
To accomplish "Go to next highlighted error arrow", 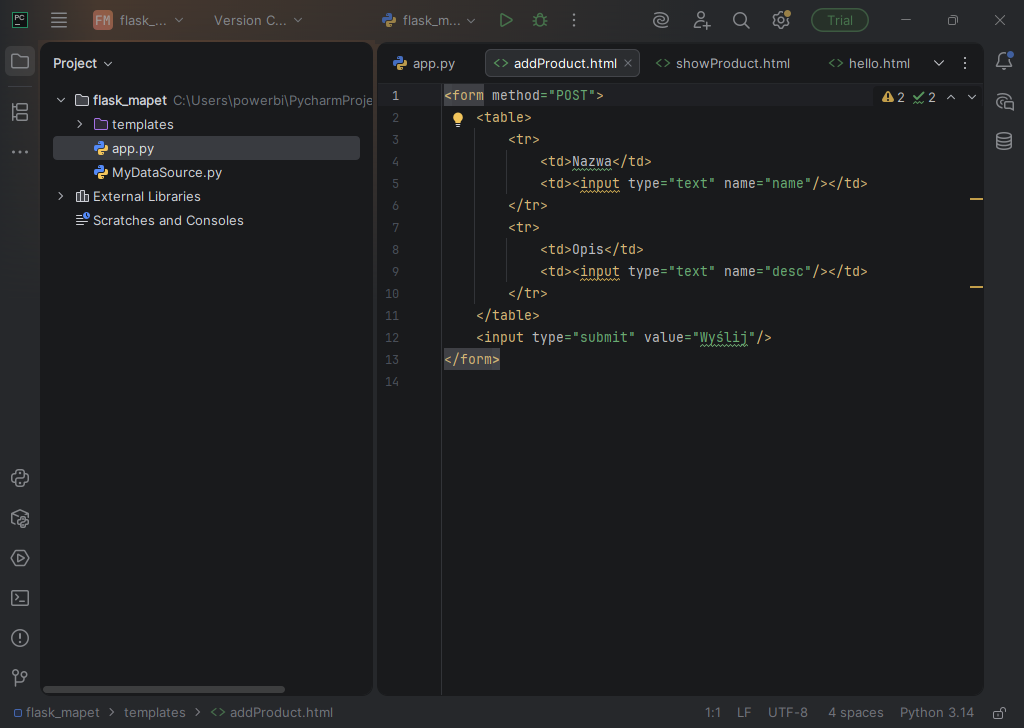I will (x=972, y=97).
